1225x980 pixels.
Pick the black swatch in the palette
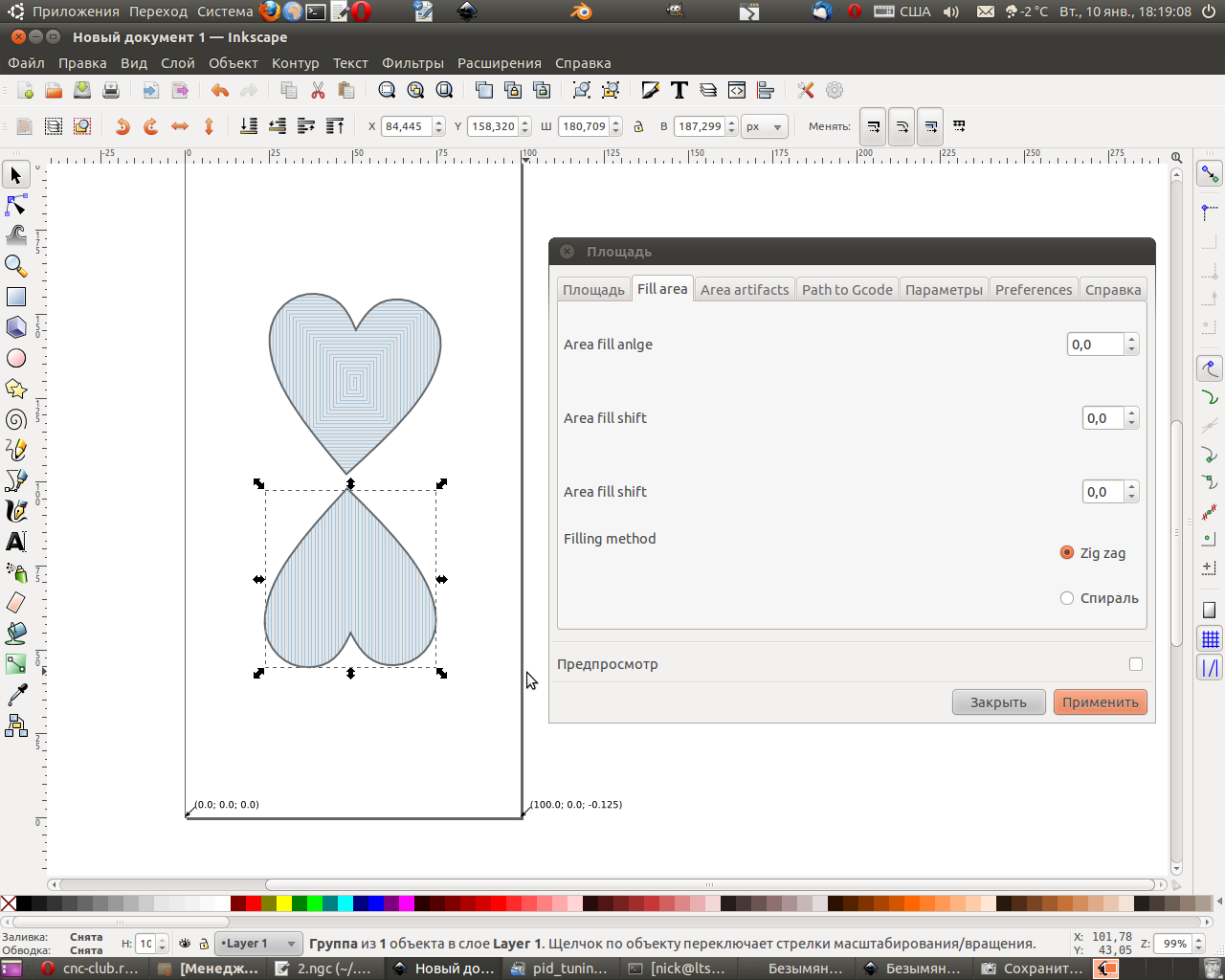click(24, 903)
